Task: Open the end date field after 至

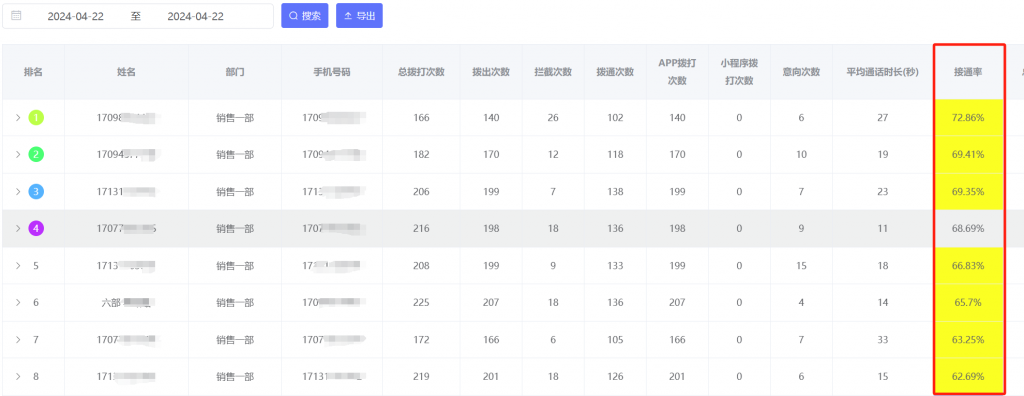Action: pyautogui.click(x=195, y=16)
